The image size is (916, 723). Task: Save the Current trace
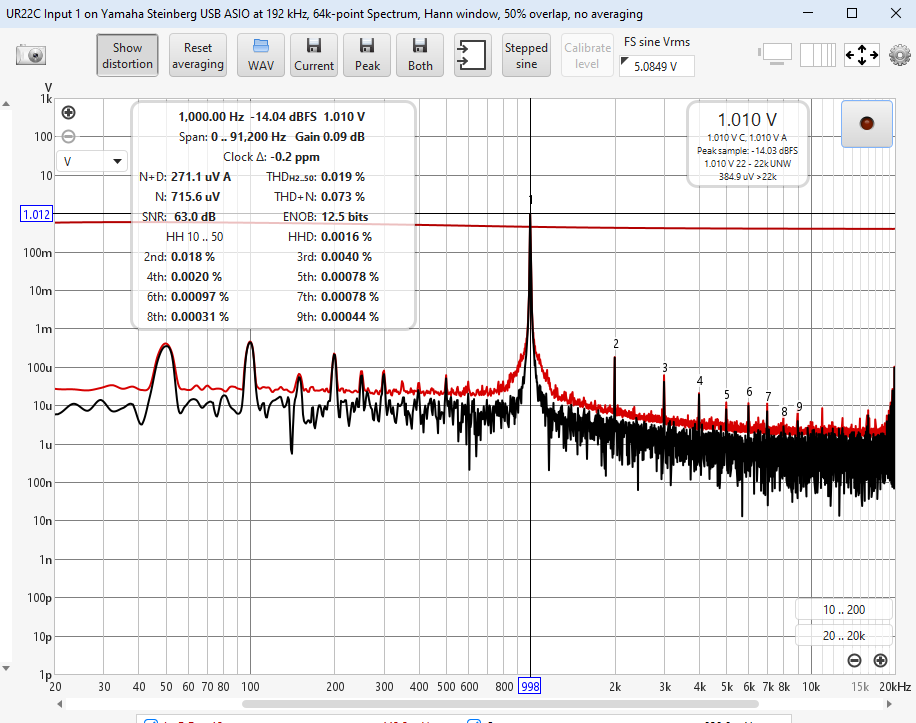click(x=314, y=55)
